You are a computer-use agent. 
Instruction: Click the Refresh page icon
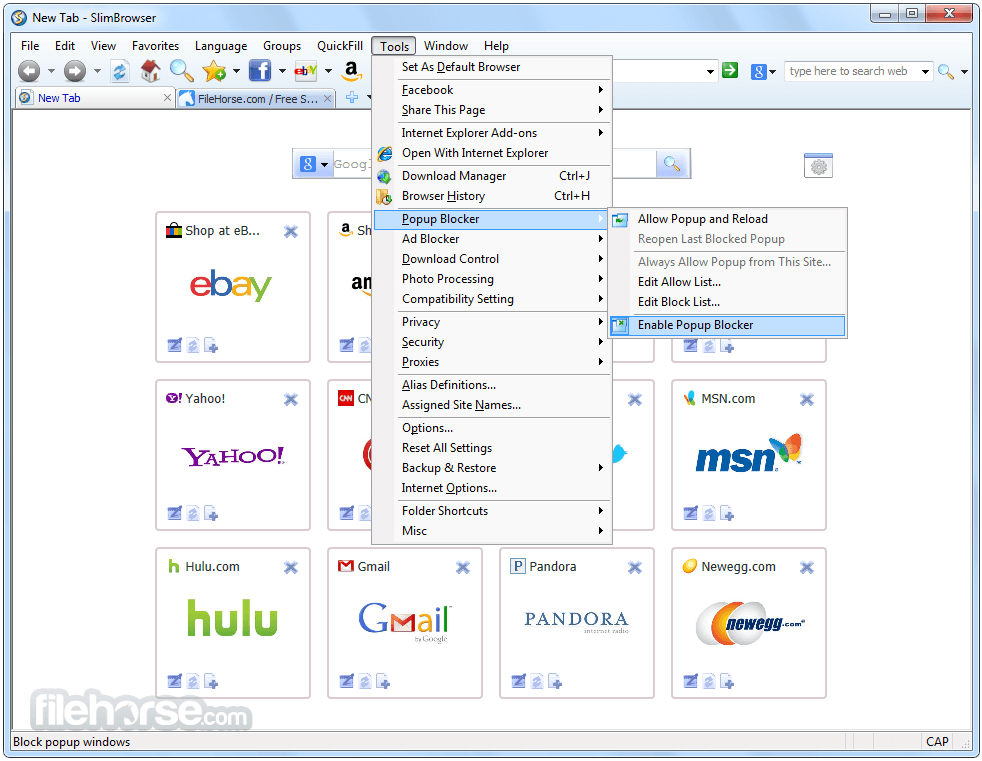click(120, 71)
